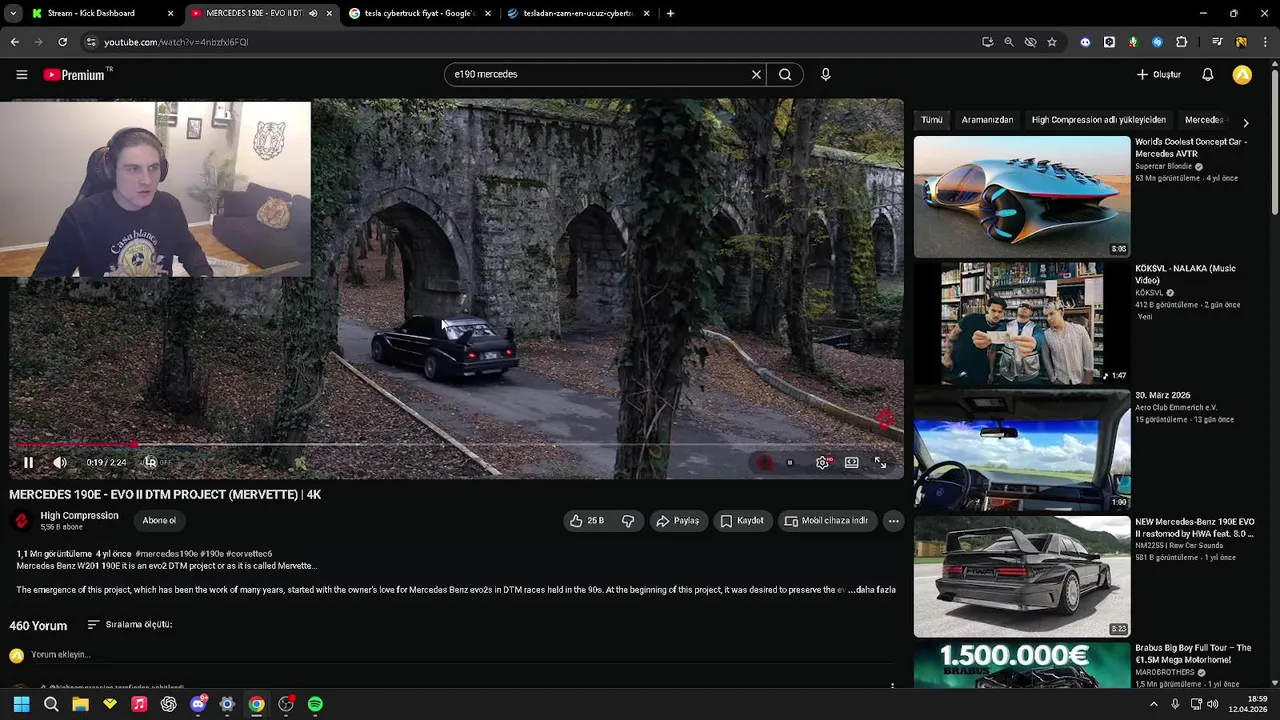Open the Chrome three-dot menu
The height and width of the screenshot is (720, 1280).
[1265, 42]
